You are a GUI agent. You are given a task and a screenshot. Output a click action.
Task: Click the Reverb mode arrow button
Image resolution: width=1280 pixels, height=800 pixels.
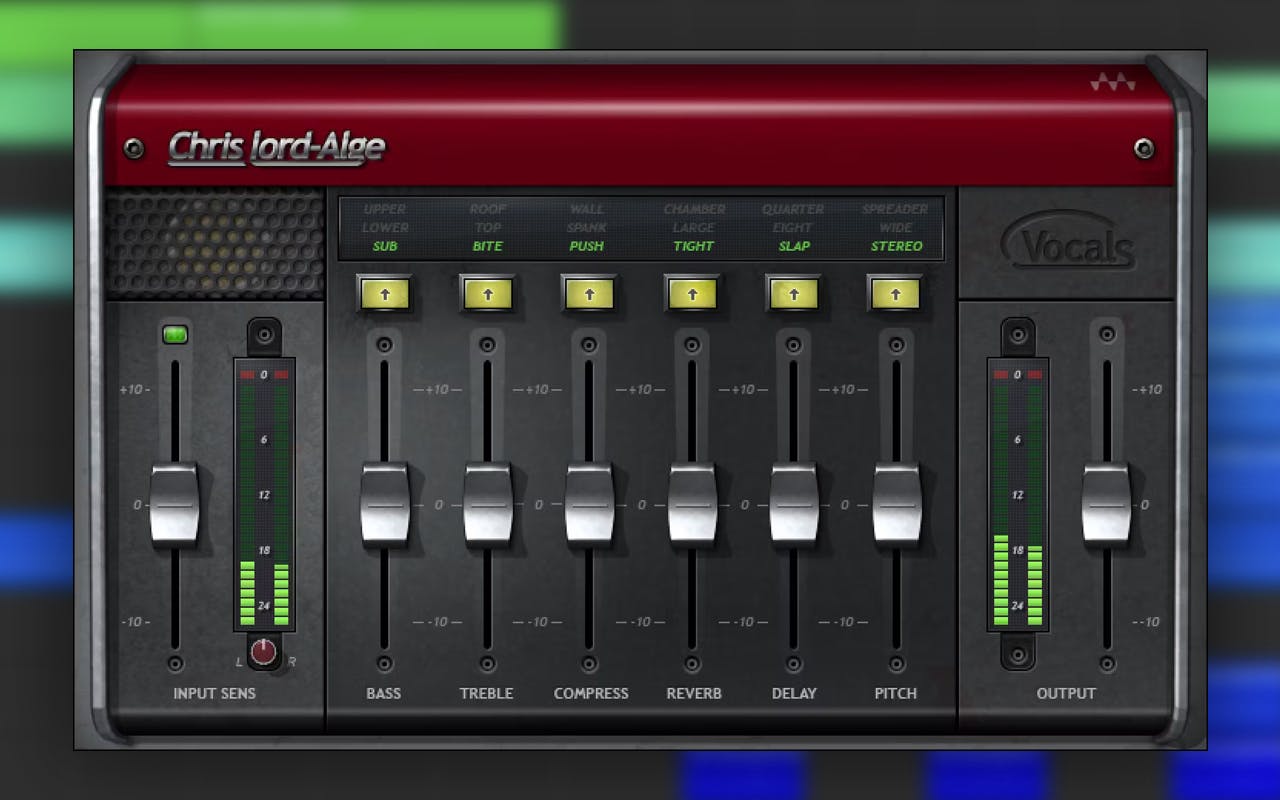click(691, 294)
